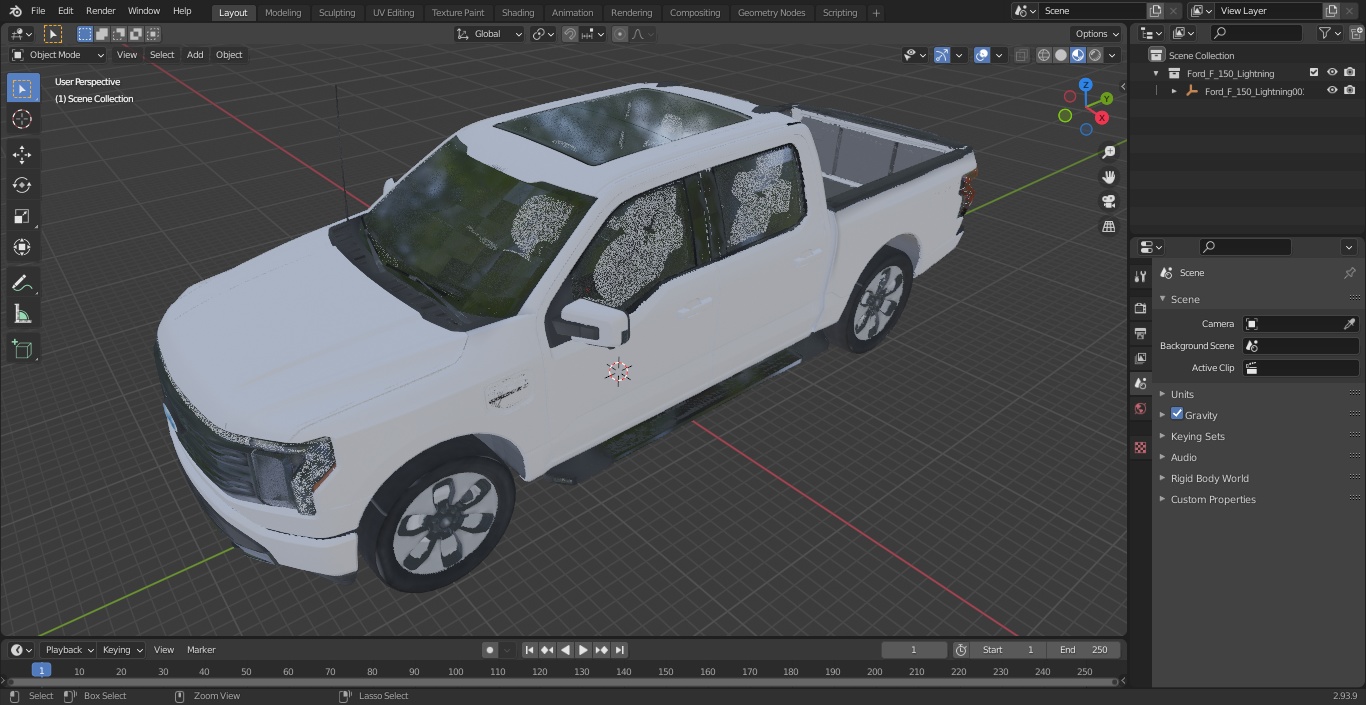
Task: Open the viewport Select menu
Action: tap(162, 55)
